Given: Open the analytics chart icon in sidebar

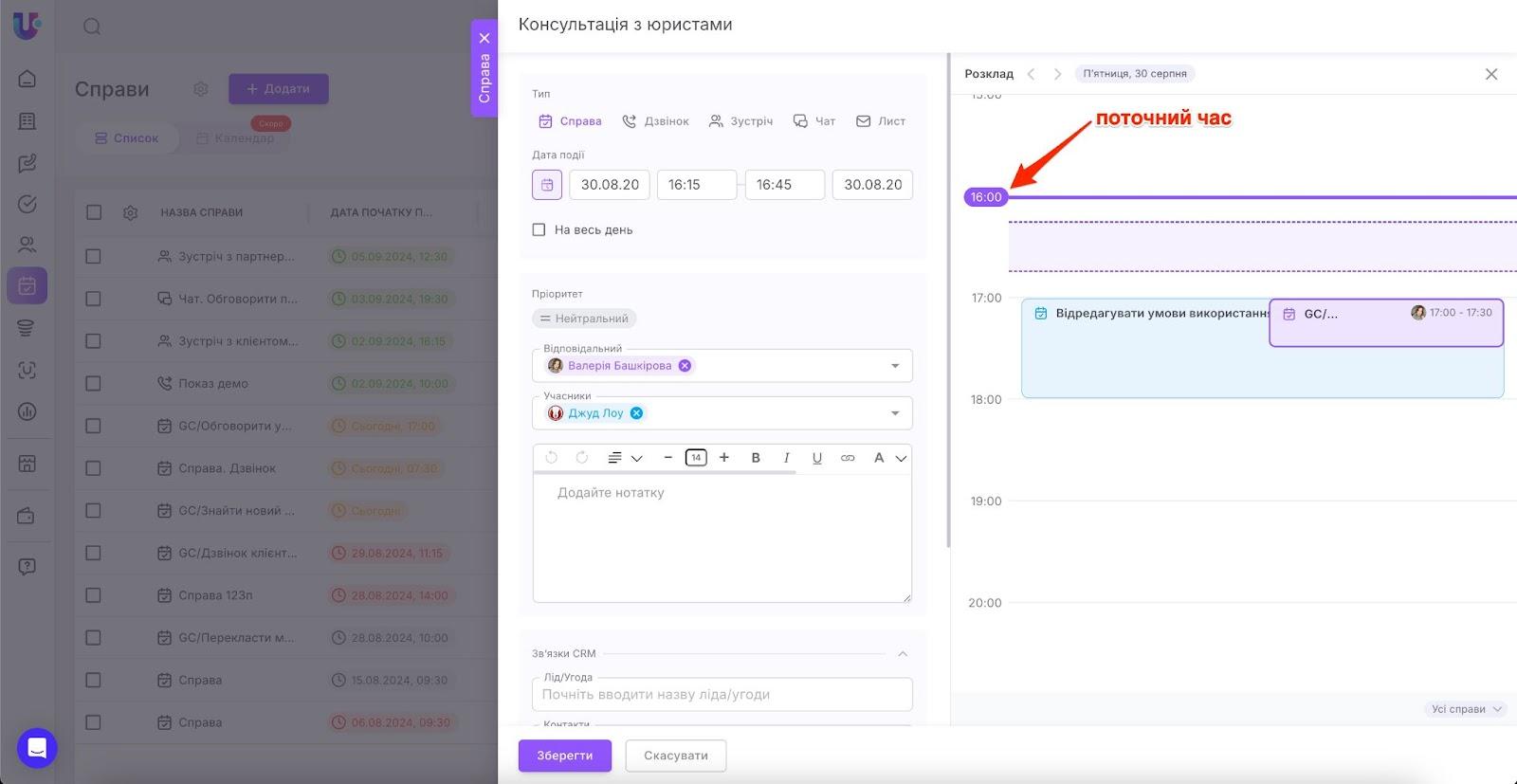Looking at the screenshot, I should coord(27,411).
